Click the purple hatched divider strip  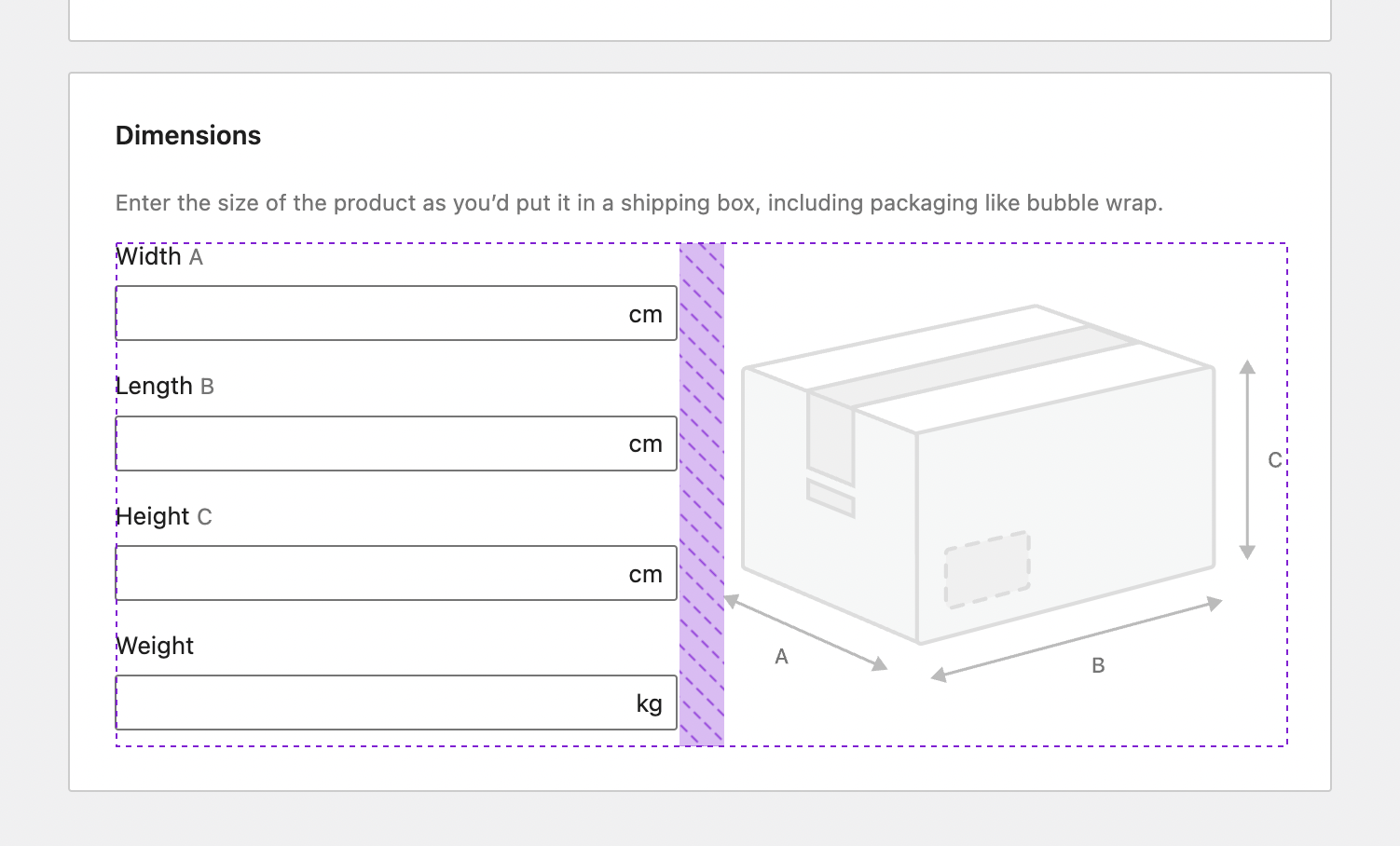[702, 494]
